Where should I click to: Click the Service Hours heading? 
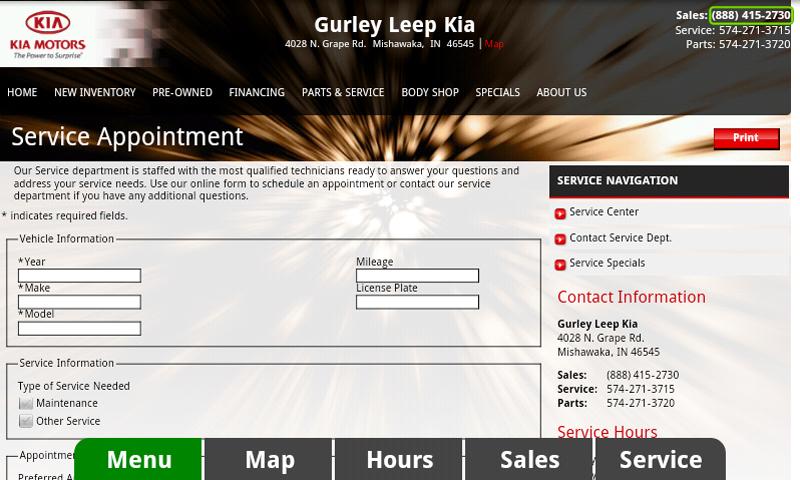607,432
